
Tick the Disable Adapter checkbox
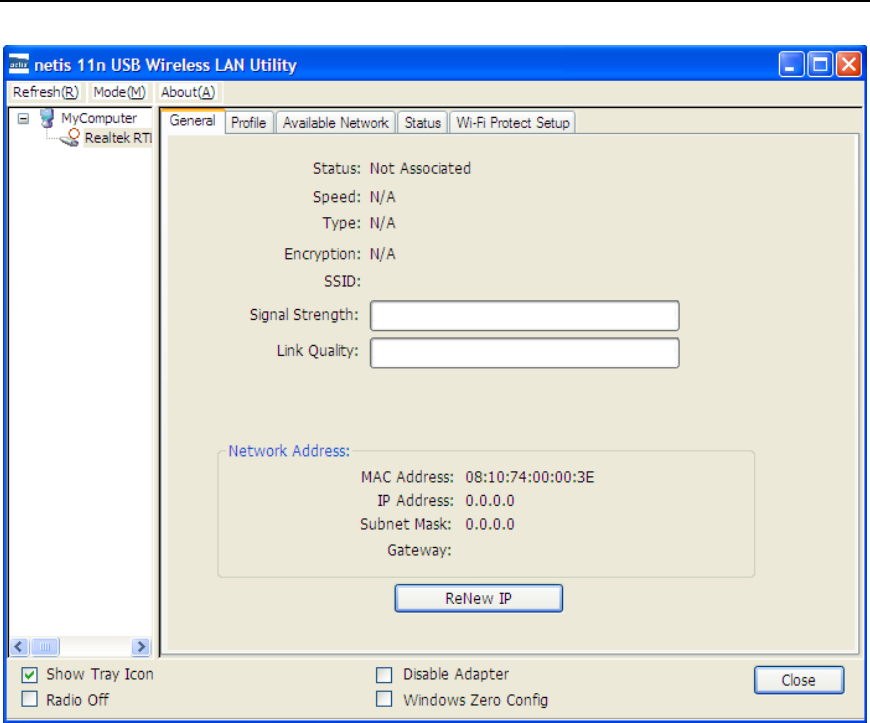tap(384, 675)
